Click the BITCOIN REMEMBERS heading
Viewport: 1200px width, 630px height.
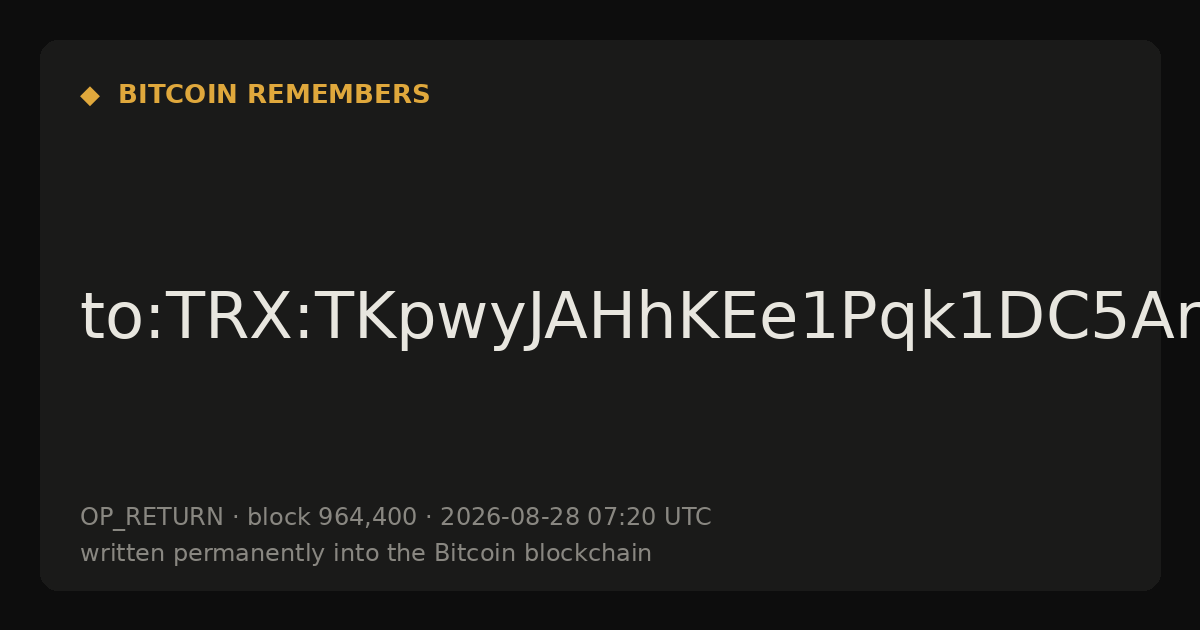point(274,95)
